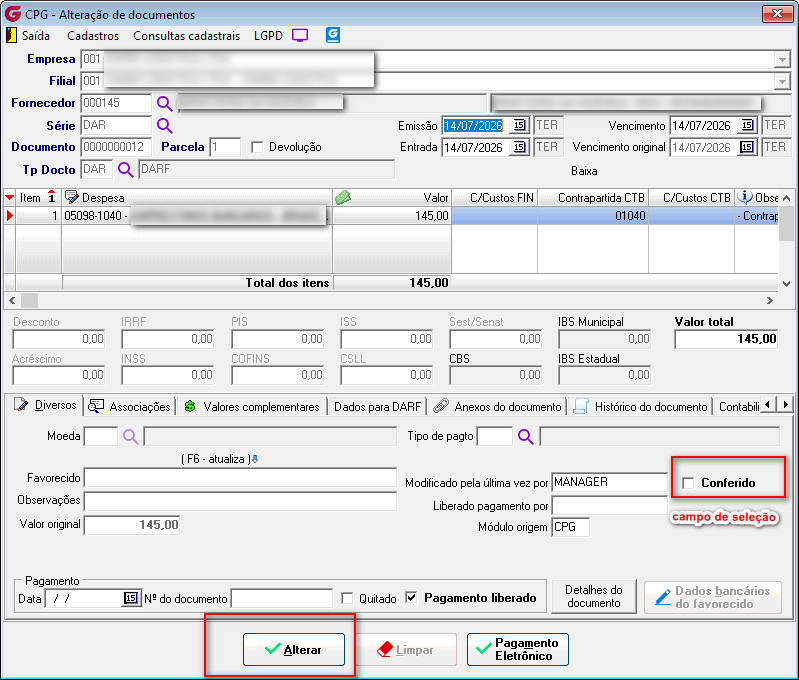Open the Anexos do documento tab
Image resolution: width=799 pixels, height=680 pixels.
tap(497, 406)
